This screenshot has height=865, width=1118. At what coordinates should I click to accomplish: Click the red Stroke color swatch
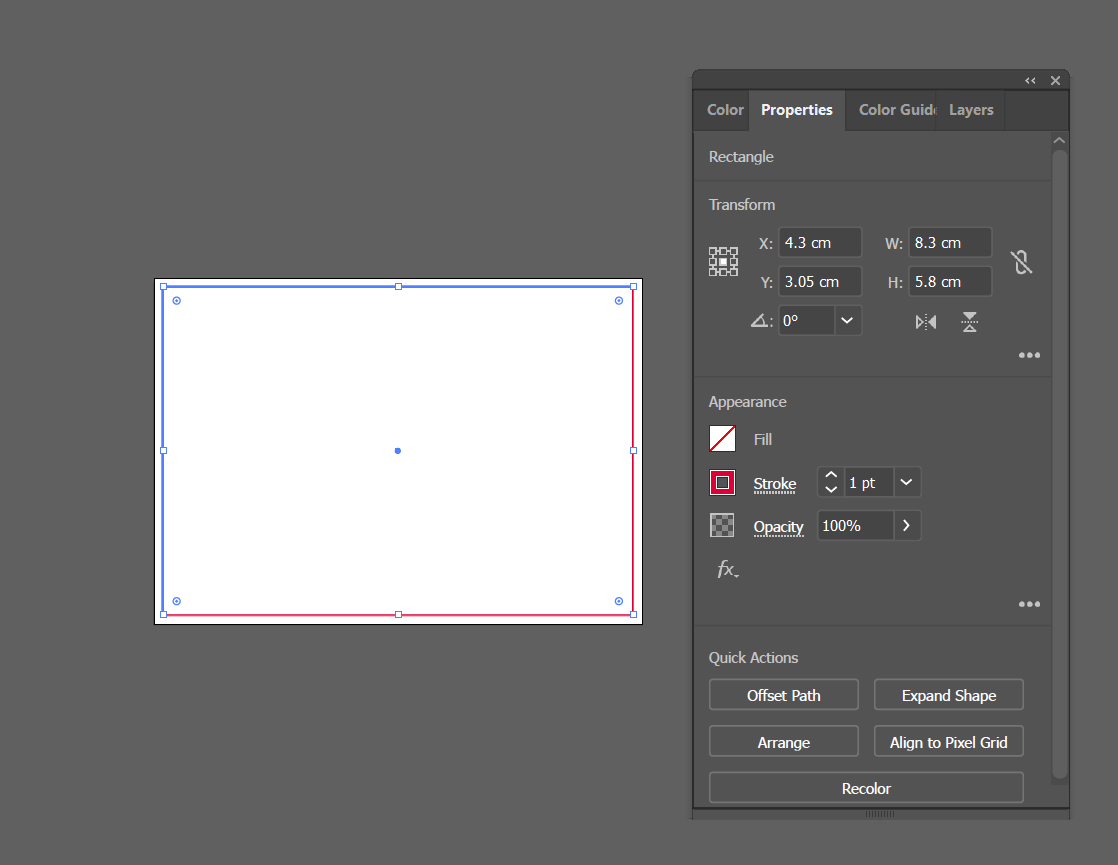722,481
